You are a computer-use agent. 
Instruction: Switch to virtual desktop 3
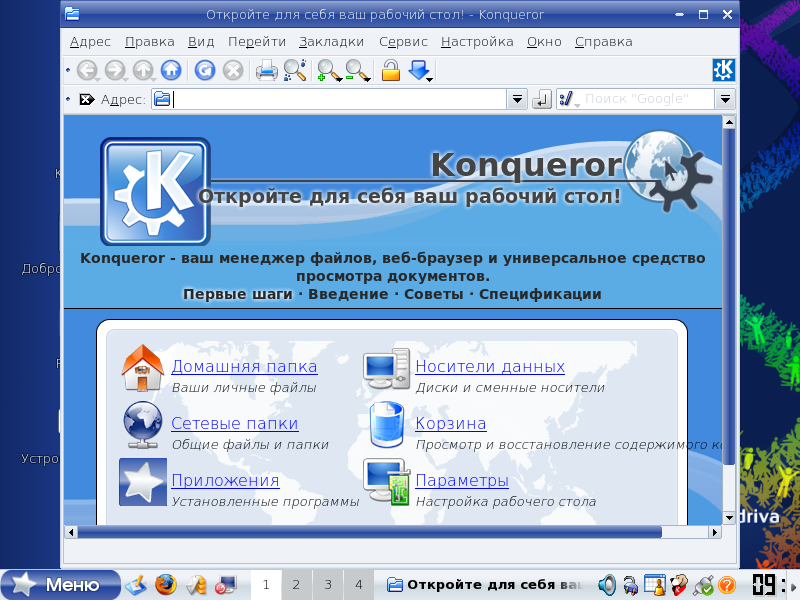tap(328, 585)
